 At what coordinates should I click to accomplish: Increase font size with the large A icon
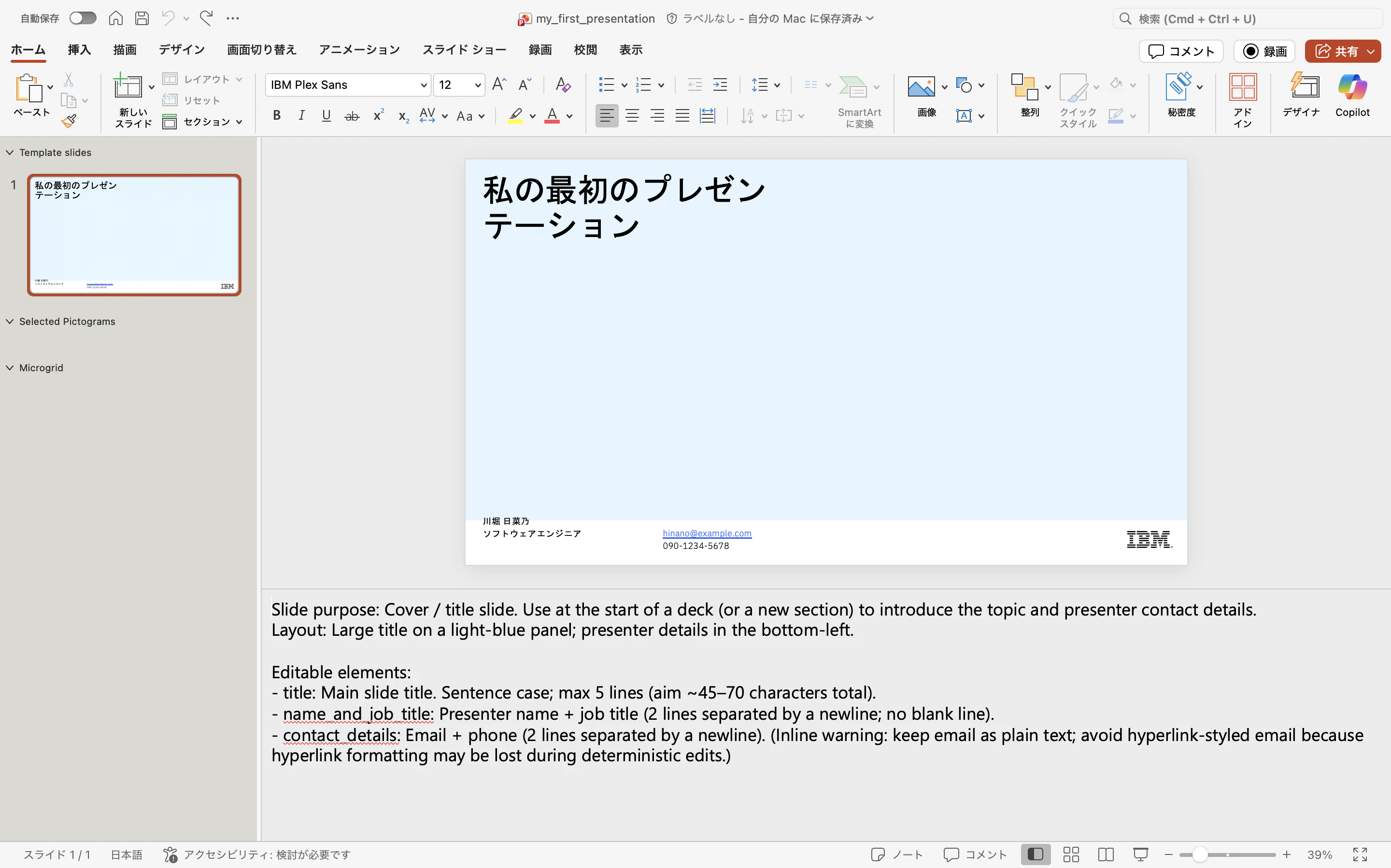tap(499, 85)
